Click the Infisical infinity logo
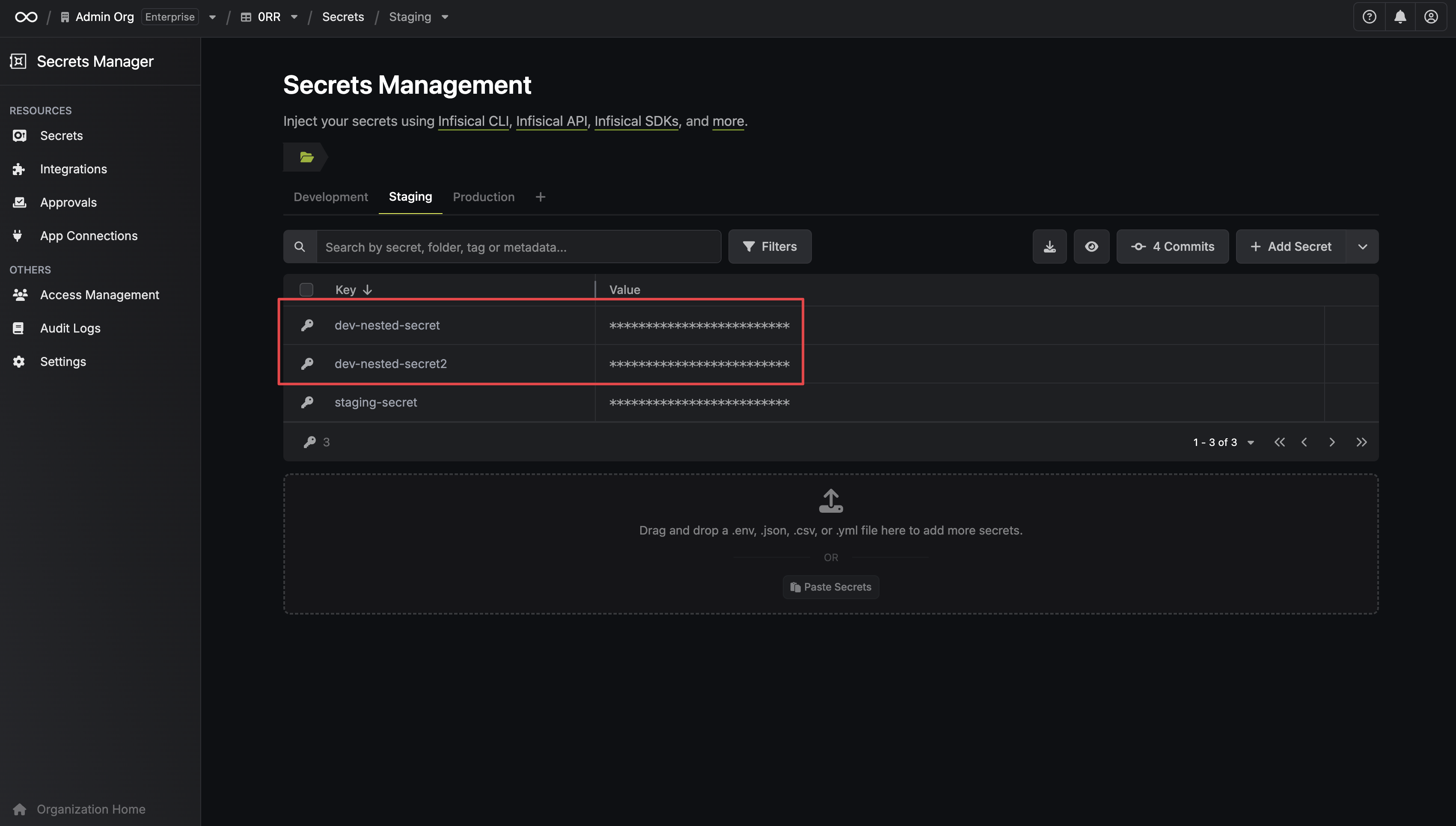 26,17
